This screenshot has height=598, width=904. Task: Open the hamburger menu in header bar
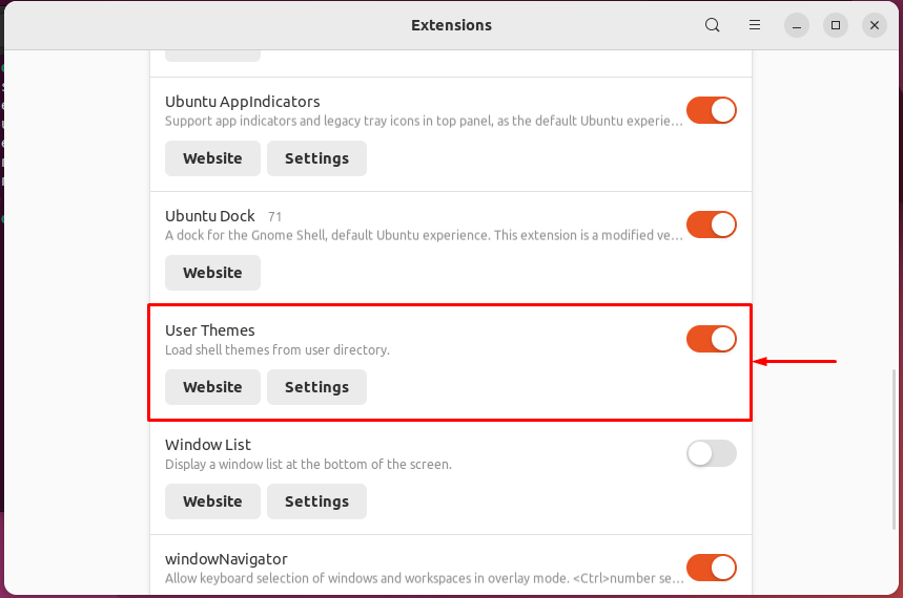point(755,25)
